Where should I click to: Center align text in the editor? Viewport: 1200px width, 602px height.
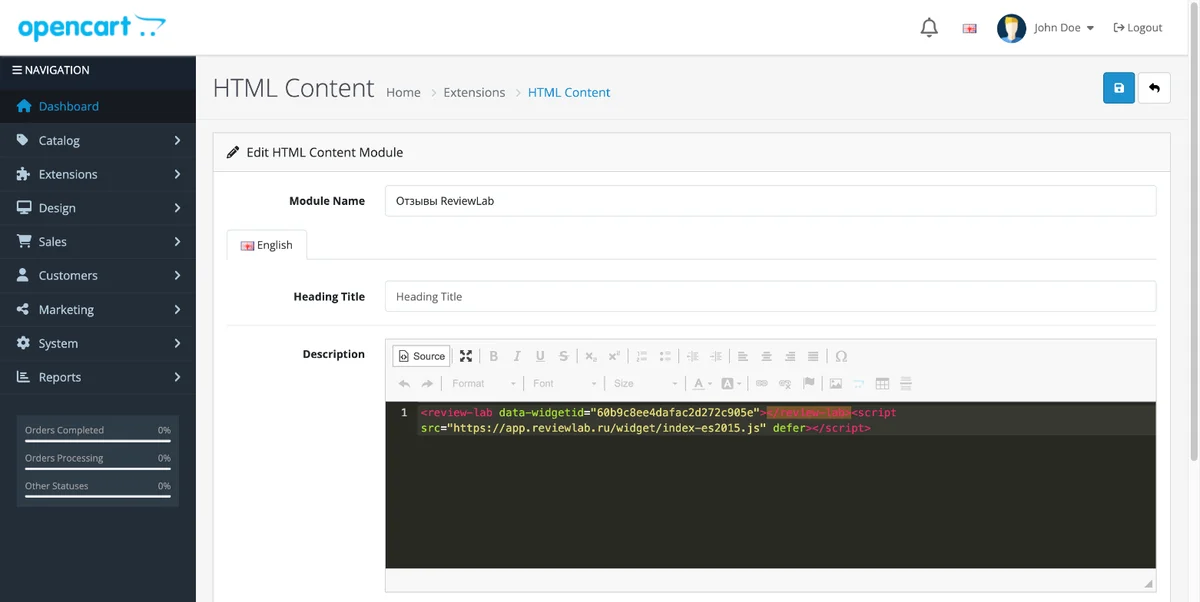click(767, 356)
